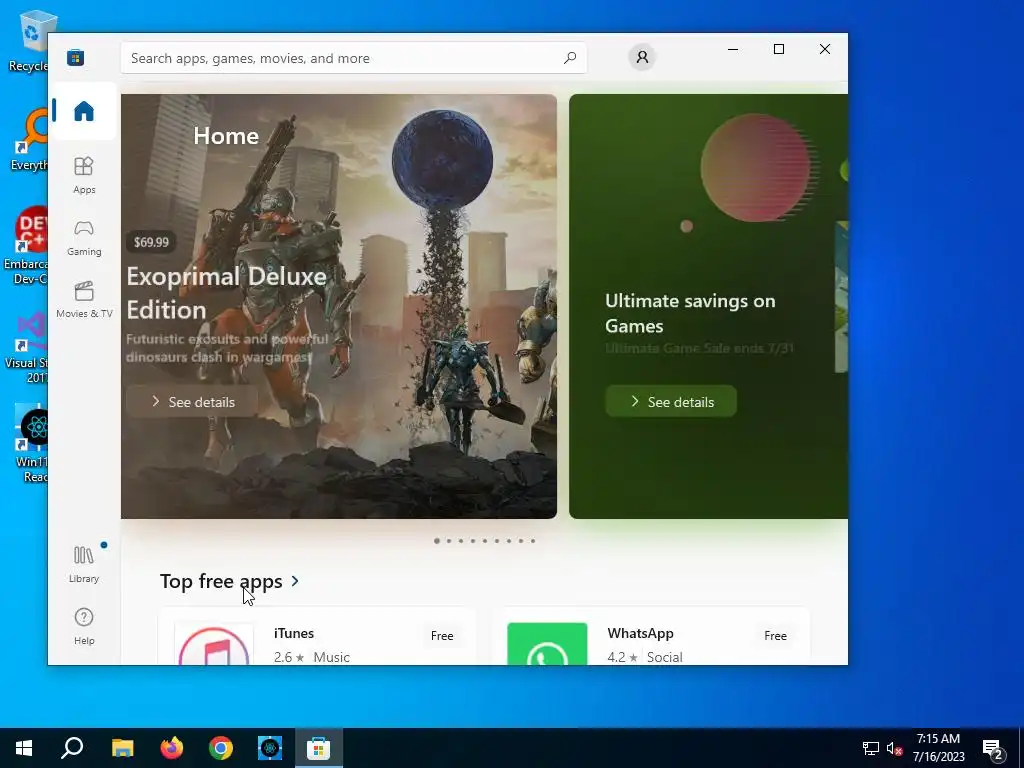Image resolution: width=1024 pixels, height=768 pixels.
Task: Click the magnifier search icon in search box
Action: (569, 57)
